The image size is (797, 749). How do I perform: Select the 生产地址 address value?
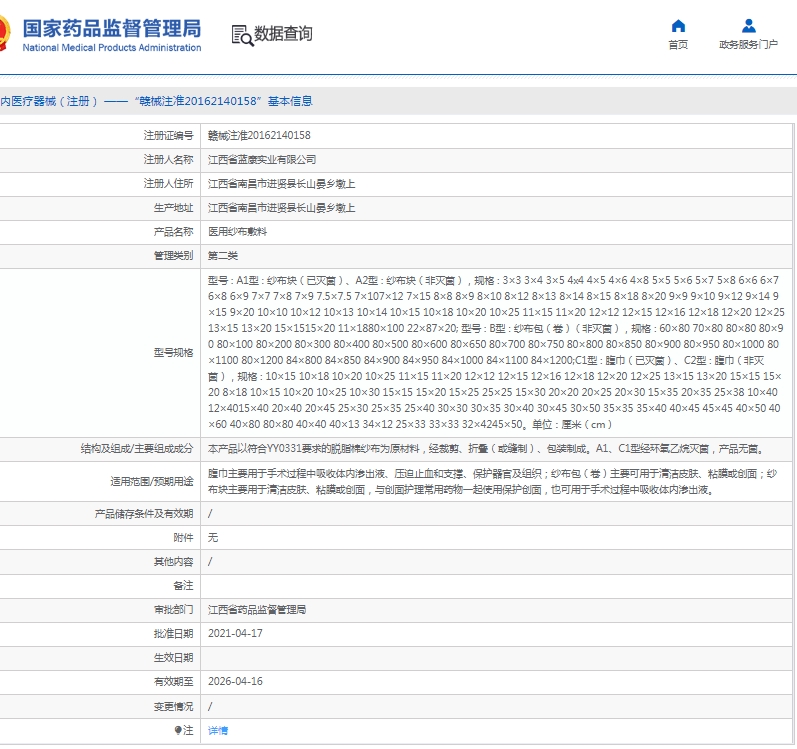(x=281, y=208)
